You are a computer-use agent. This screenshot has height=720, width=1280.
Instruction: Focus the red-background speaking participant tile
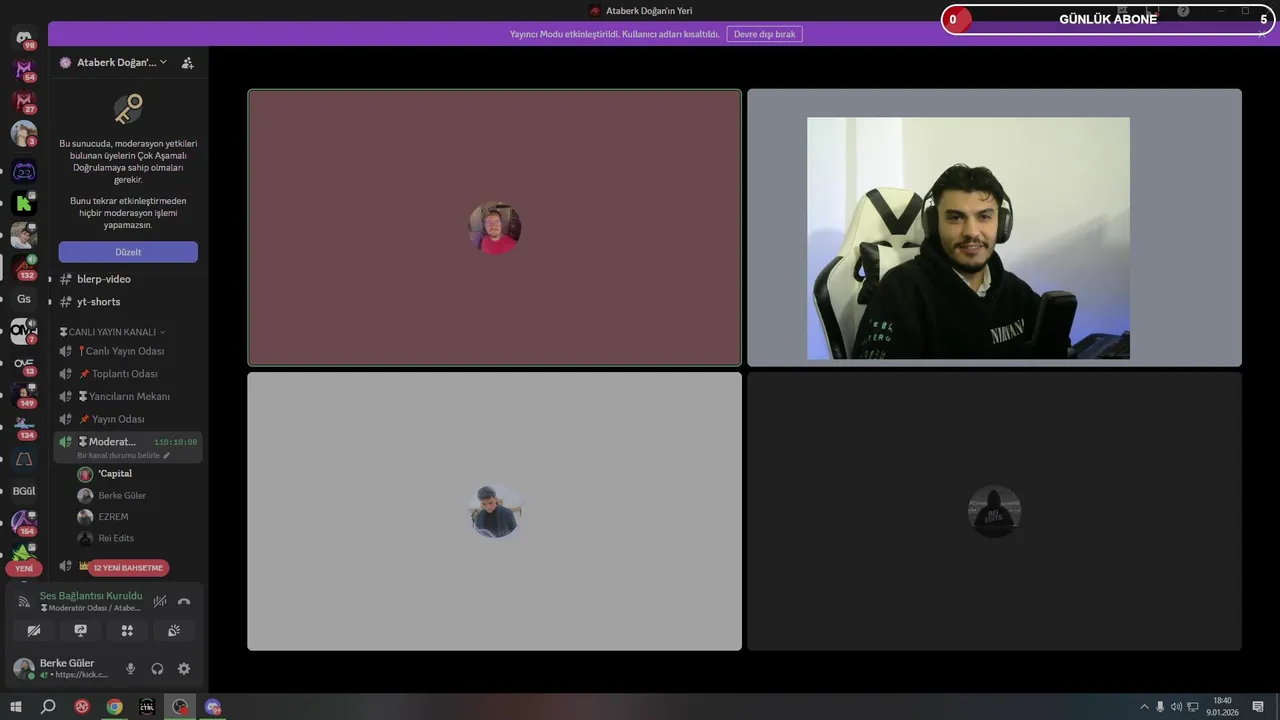[x=494, y=228]
